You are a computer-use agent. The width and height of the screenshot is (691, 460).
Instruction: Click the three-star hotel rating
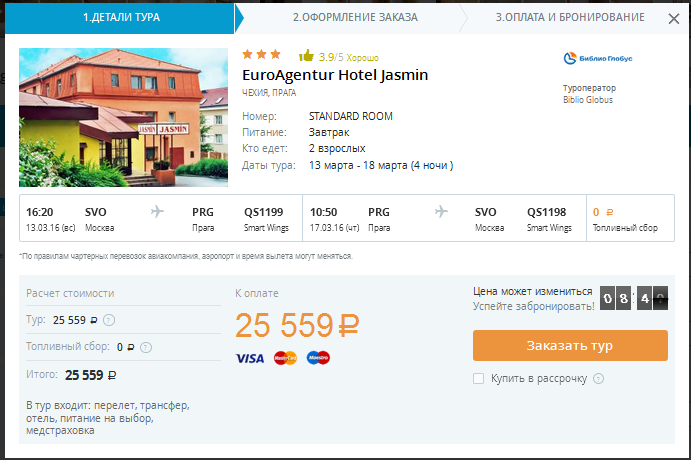point(261,55)
